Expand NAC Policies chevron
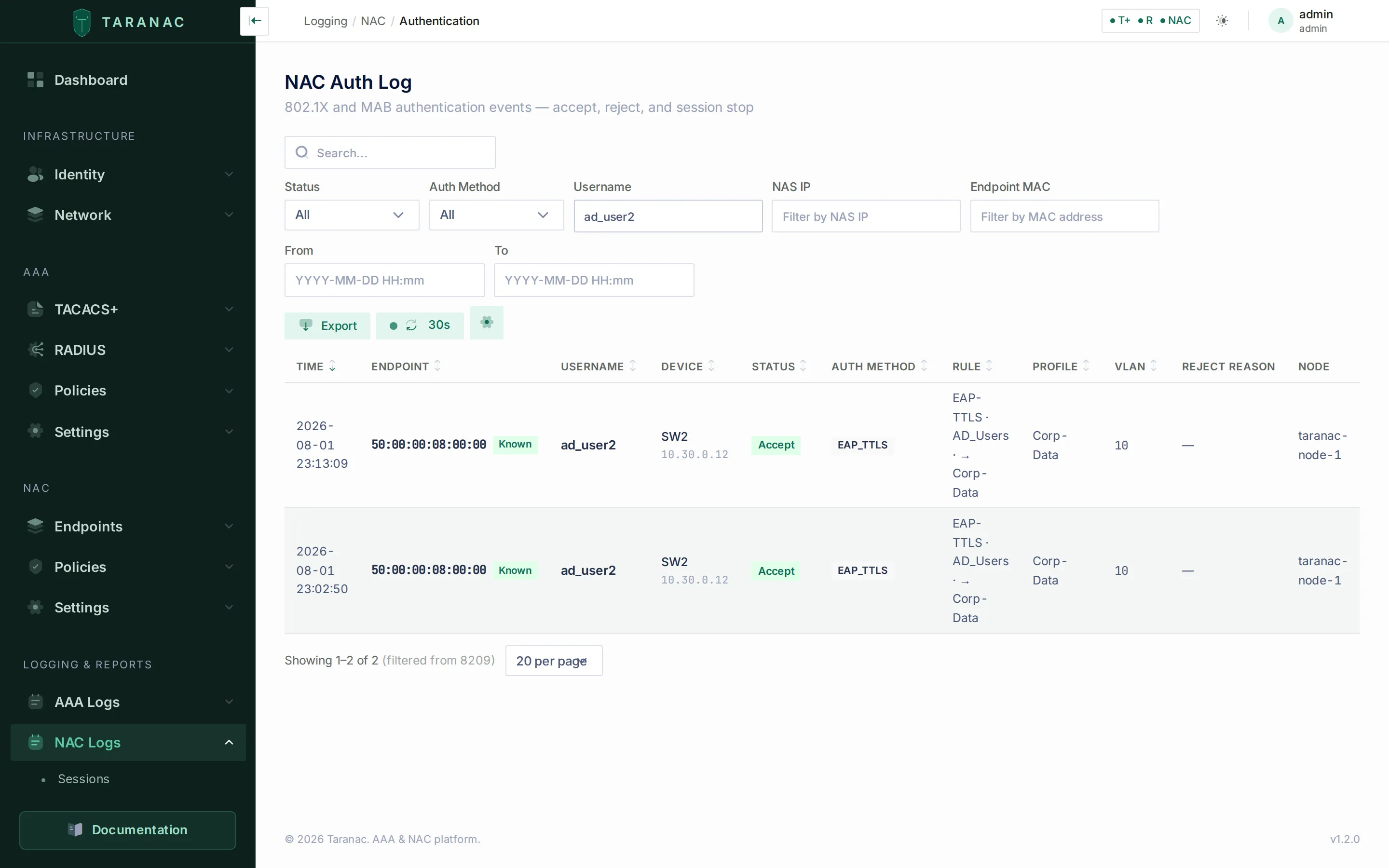Screen dimensions: 1389x868 (229, 567)
